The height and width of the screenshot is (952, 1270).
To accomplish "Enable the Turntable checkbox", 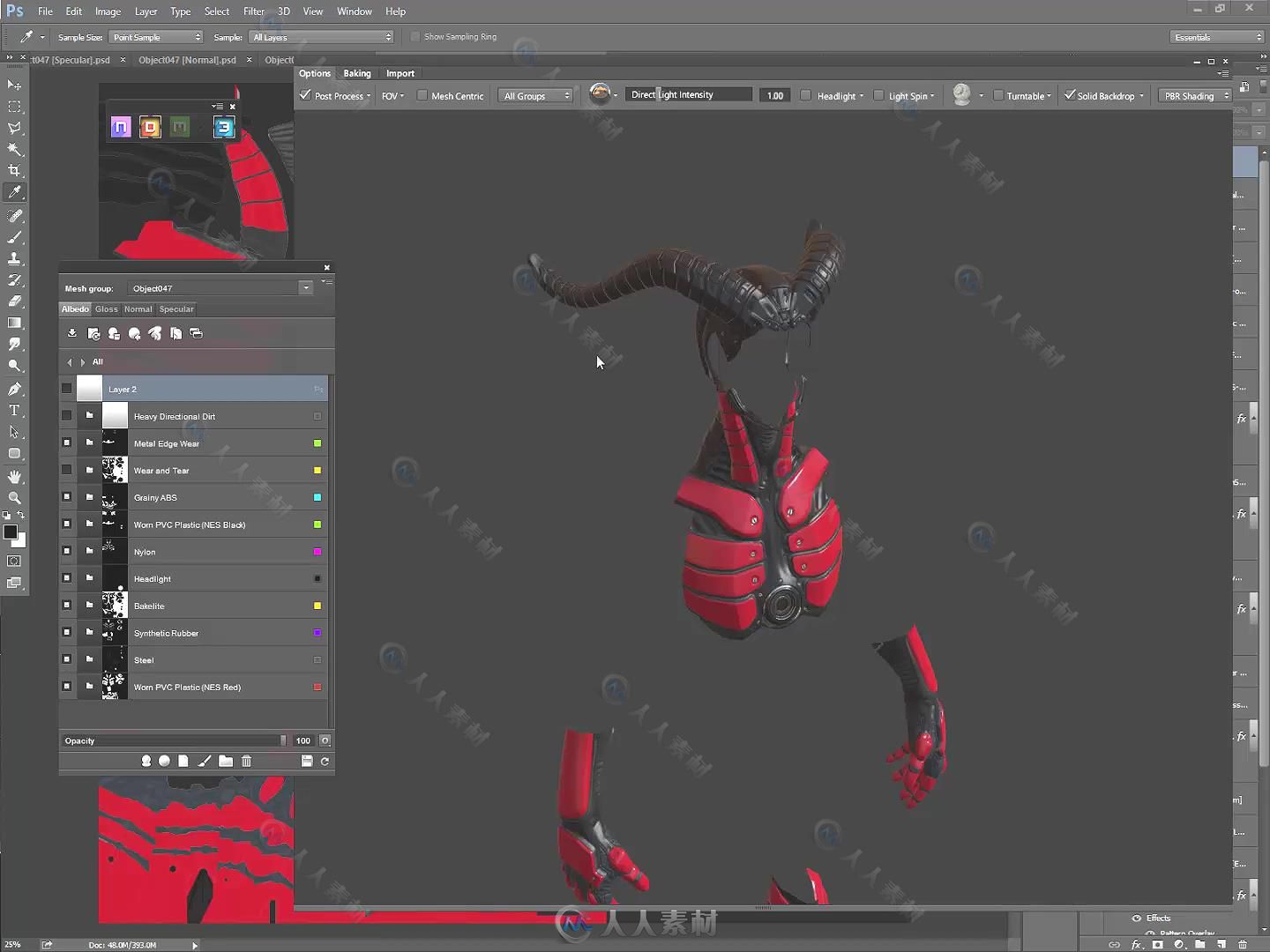I will 997,95.
